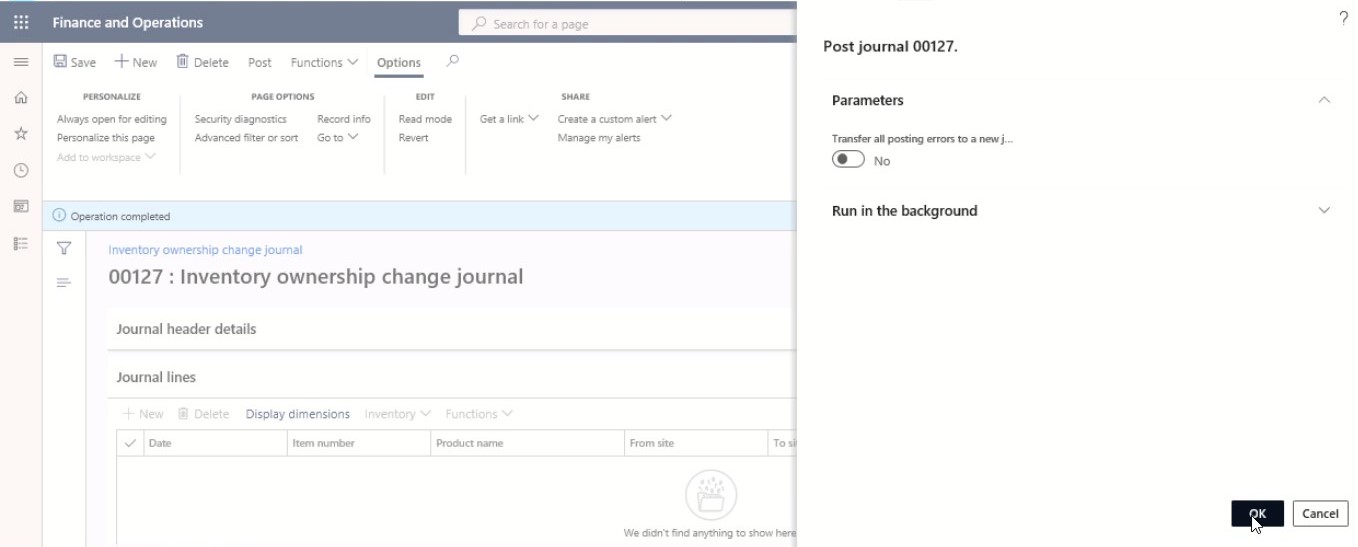Click the action pane search magnifier
Screen dimensions: 1358x547
[452, 61]
